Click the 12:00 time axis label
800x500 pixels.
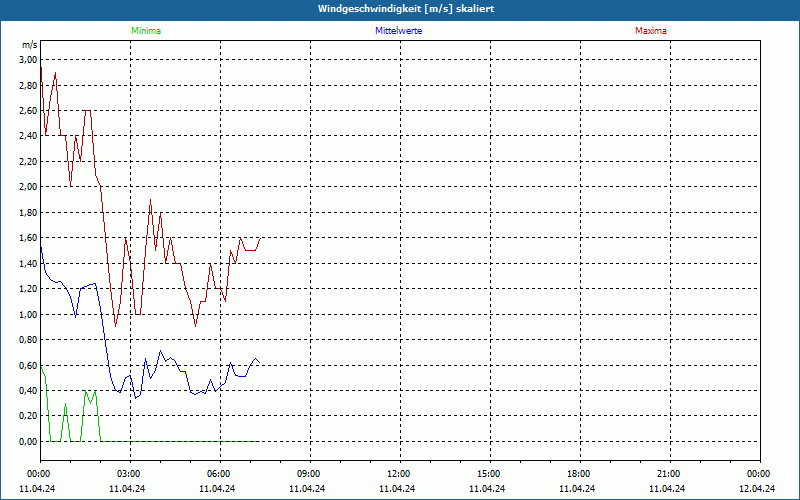[399, 474]
